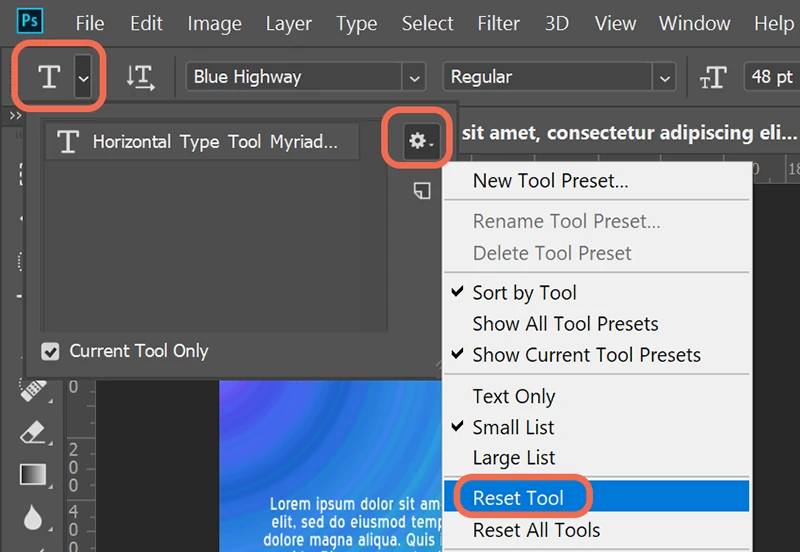Click the Photoshop Ps logo icon
800x552 pixels.
pyautogui.click(x=30, y=22)
